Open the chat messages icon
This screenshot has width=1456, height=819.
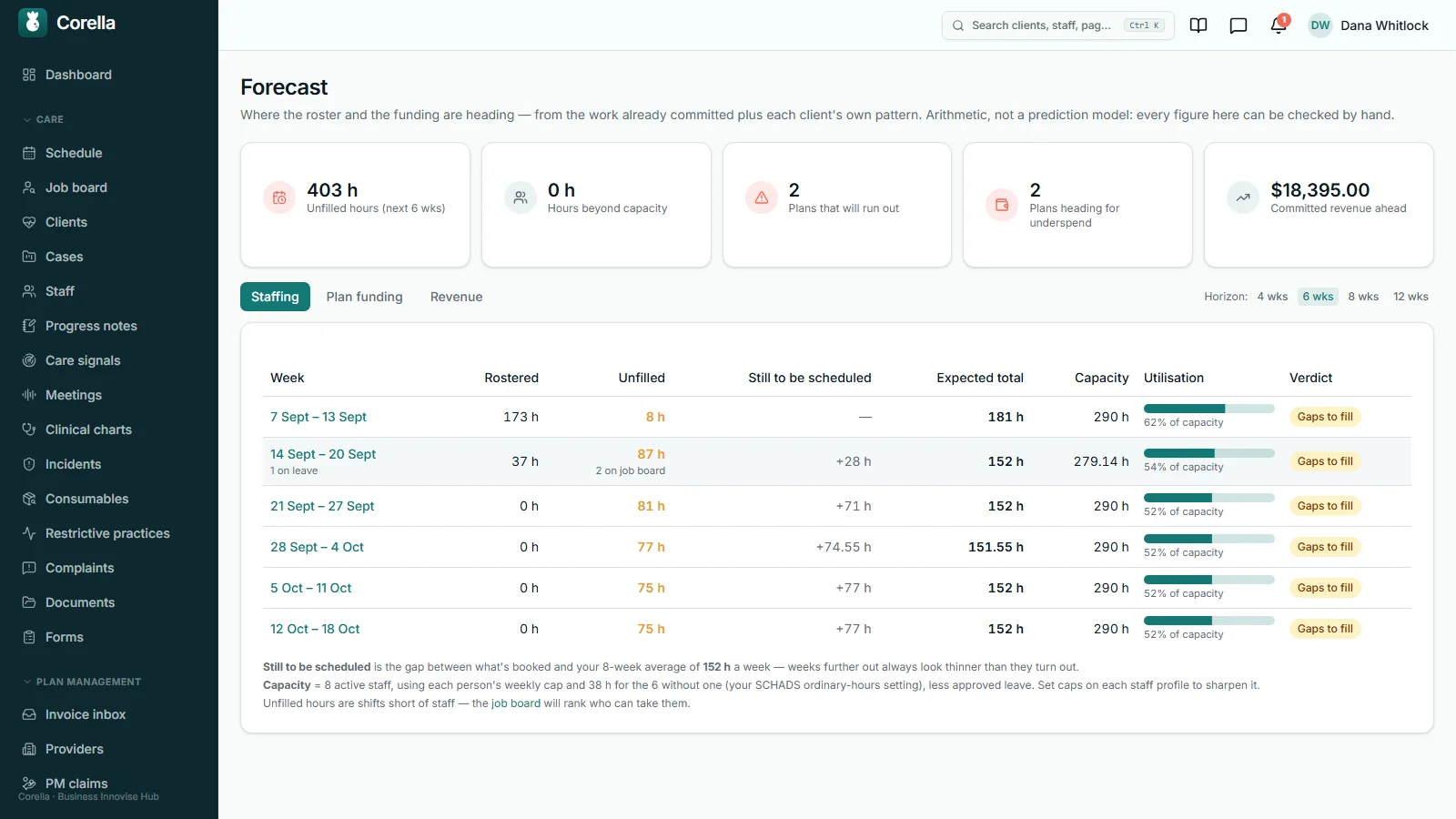1239,25
